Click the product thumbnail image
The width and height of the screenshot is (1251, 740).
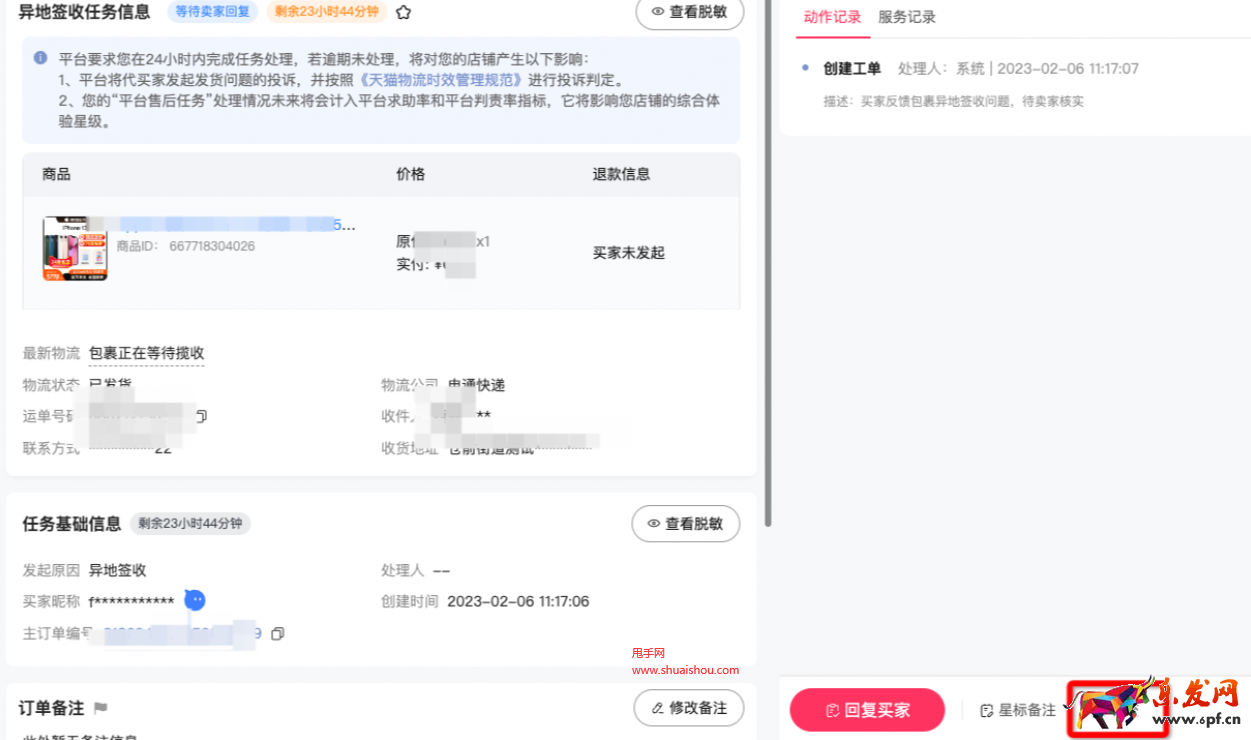tap(75, 248)
